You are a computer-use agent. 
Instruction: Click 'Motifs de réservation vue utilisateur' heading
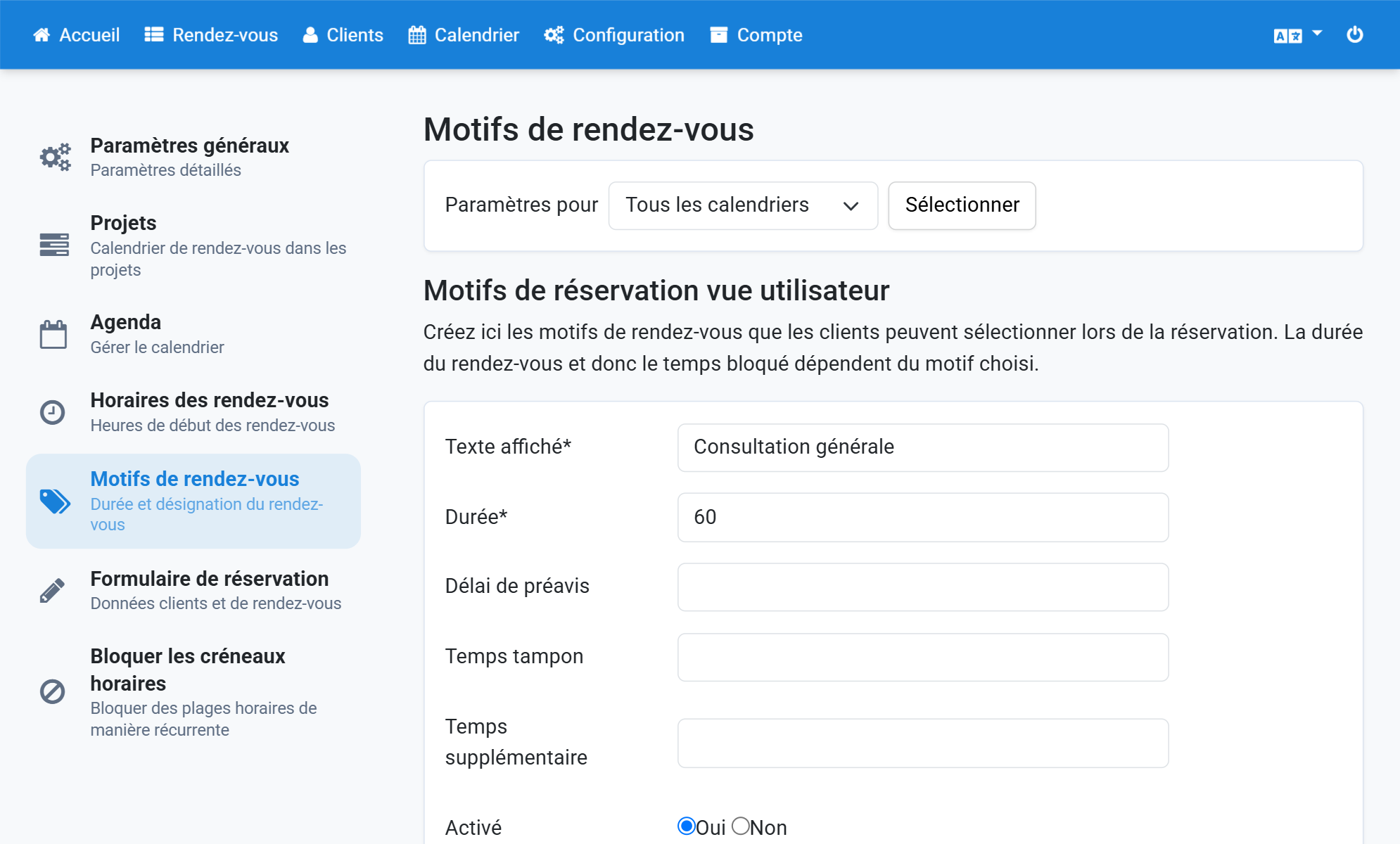(656, 290)
